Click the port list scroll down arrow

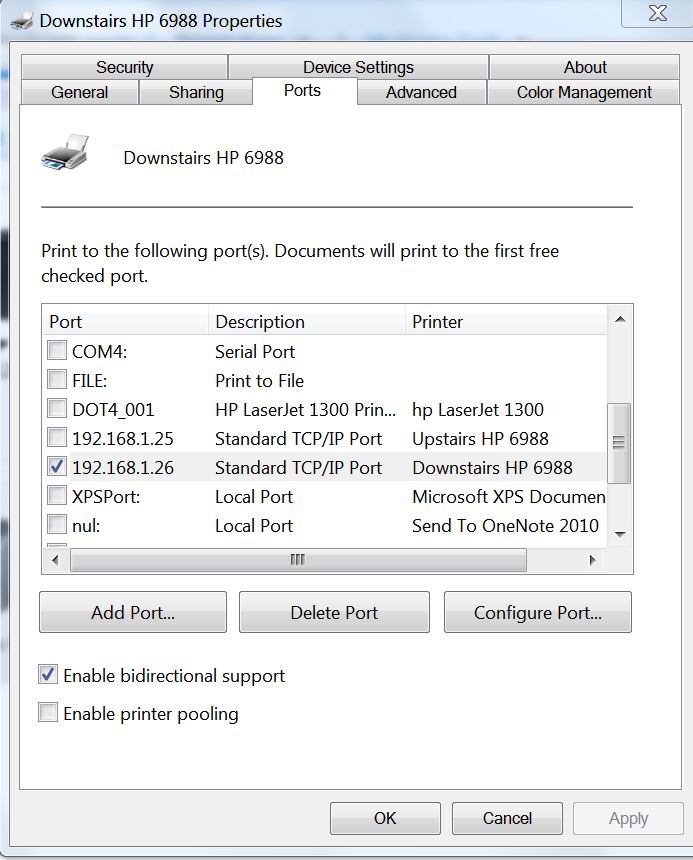[620, 534]
